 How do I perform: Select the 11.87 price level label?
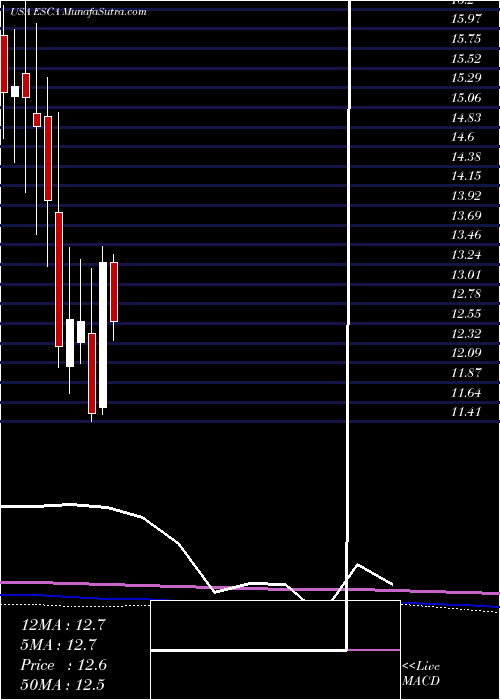coord(466,373)
